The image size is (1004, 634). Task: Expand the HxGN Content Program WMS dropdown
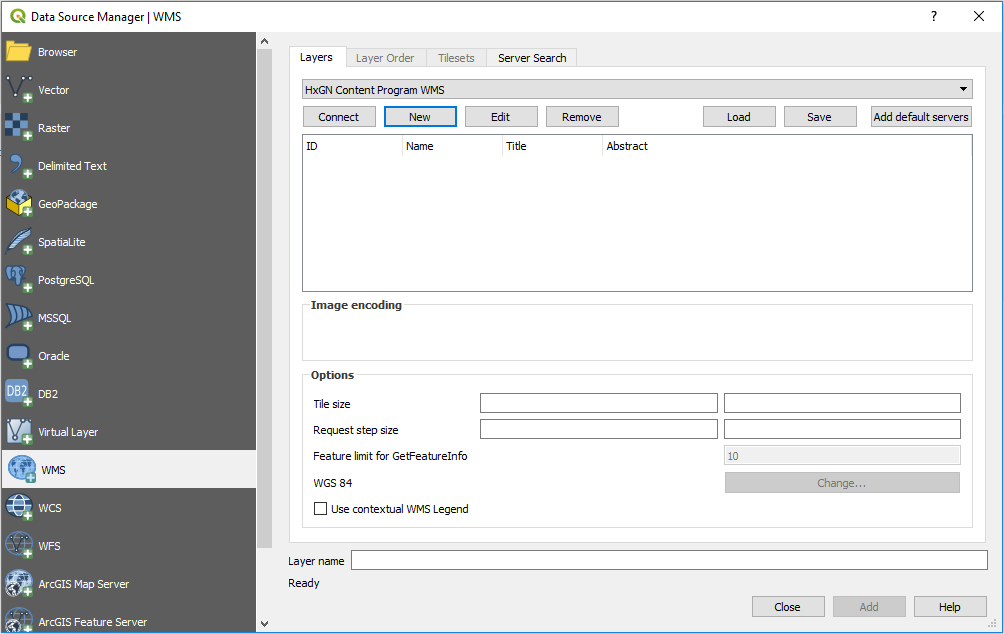(964, 90)
